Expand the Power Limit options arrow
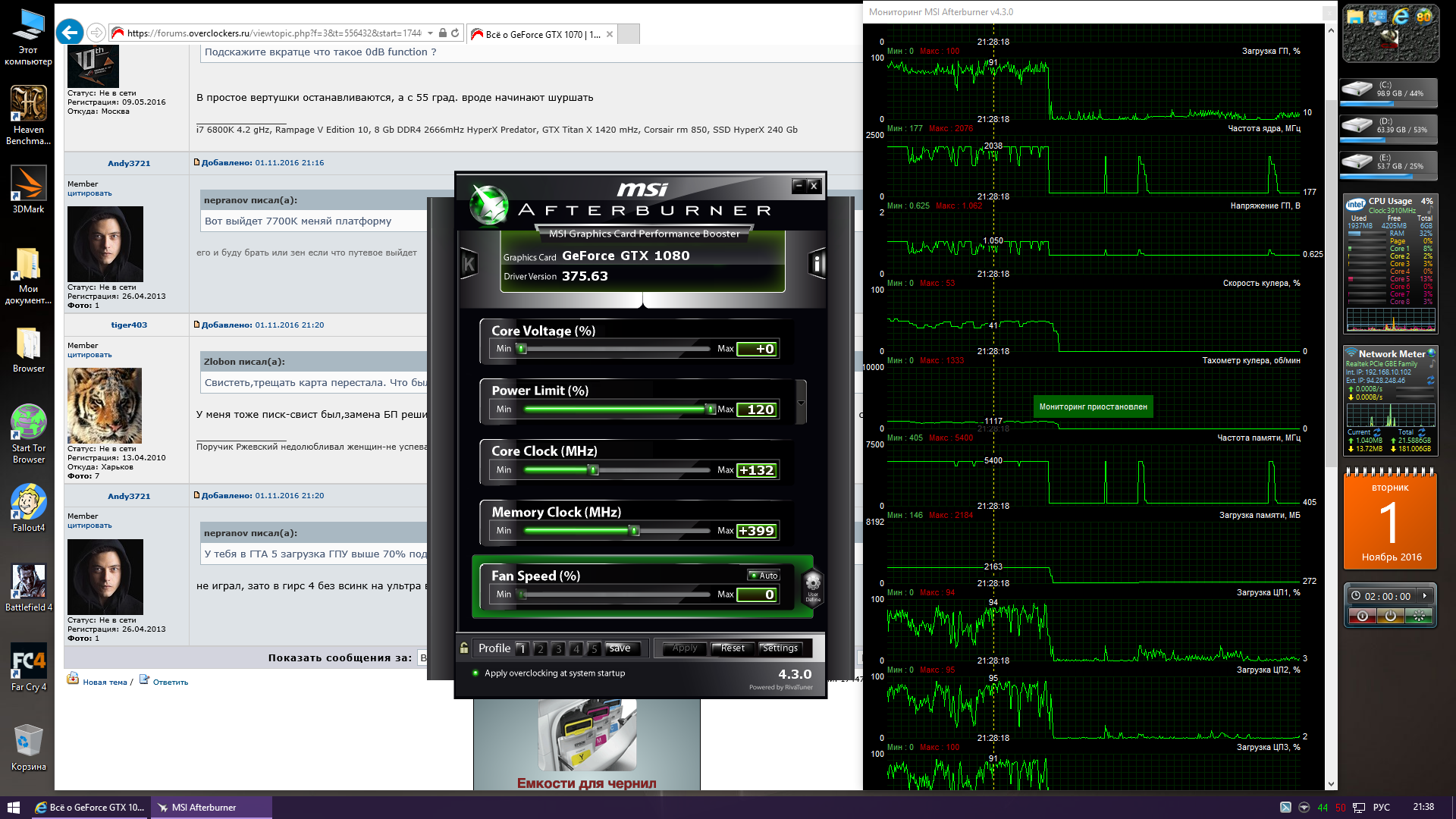This screenshot has width=1456, height=819. tap(801, 402)
